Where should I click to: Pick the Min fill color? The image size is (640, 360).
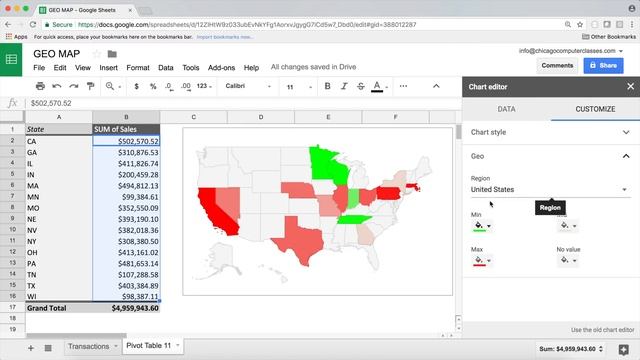pos(482,226)
